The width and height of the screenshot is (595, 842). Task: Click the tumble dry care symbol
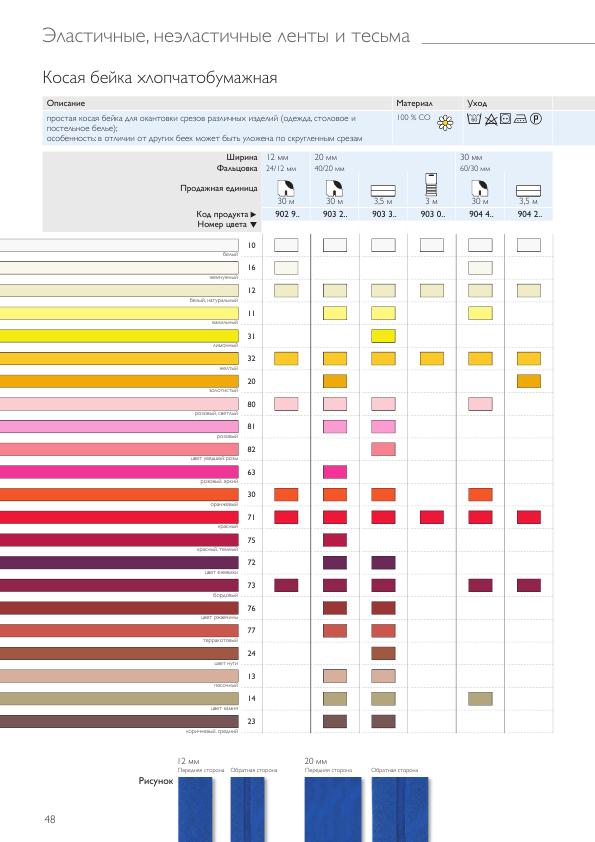pyautogui.click(x=505, y=119)
